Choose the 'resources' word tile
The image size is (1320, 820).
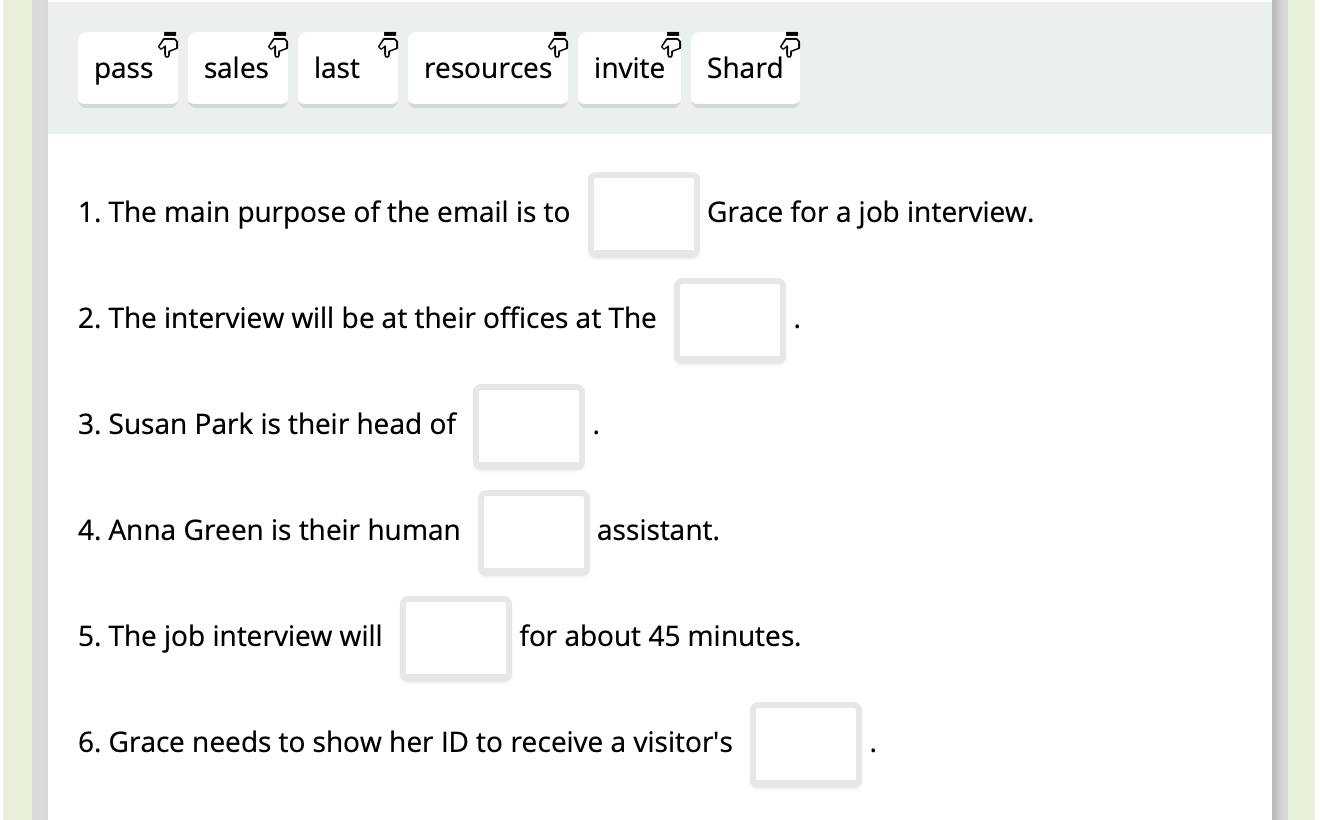click(487, 69)
